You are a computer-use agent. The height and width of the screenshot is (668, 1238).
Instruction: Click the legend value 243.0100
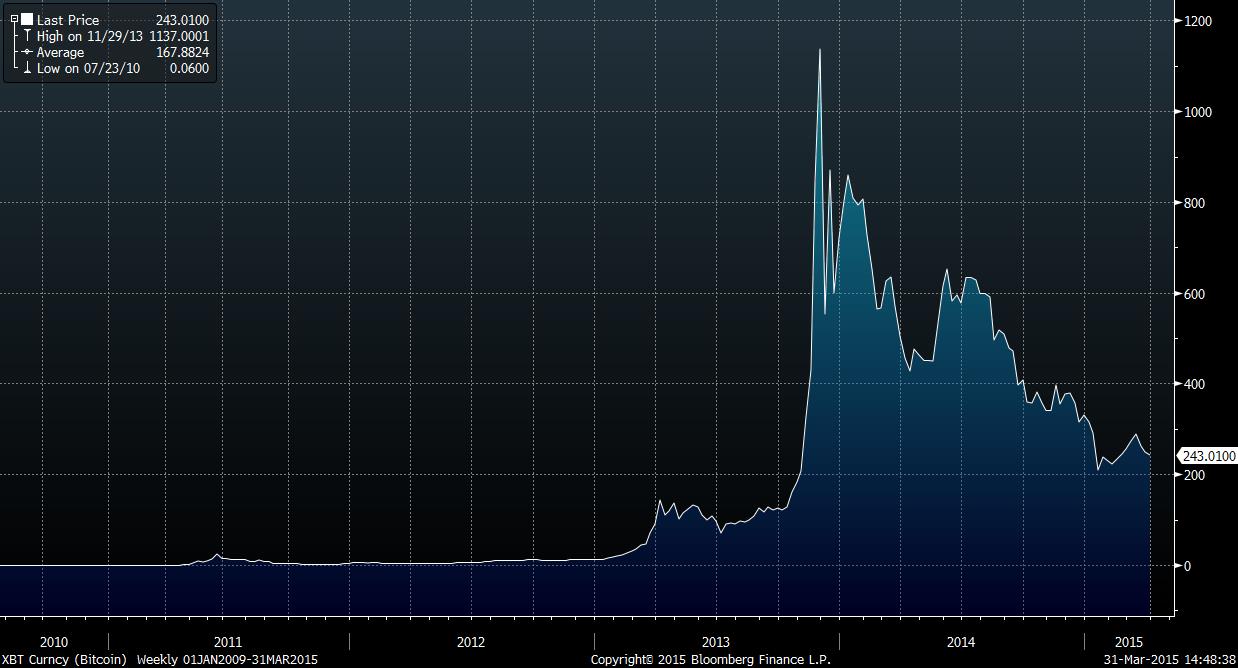pos(182,20)
